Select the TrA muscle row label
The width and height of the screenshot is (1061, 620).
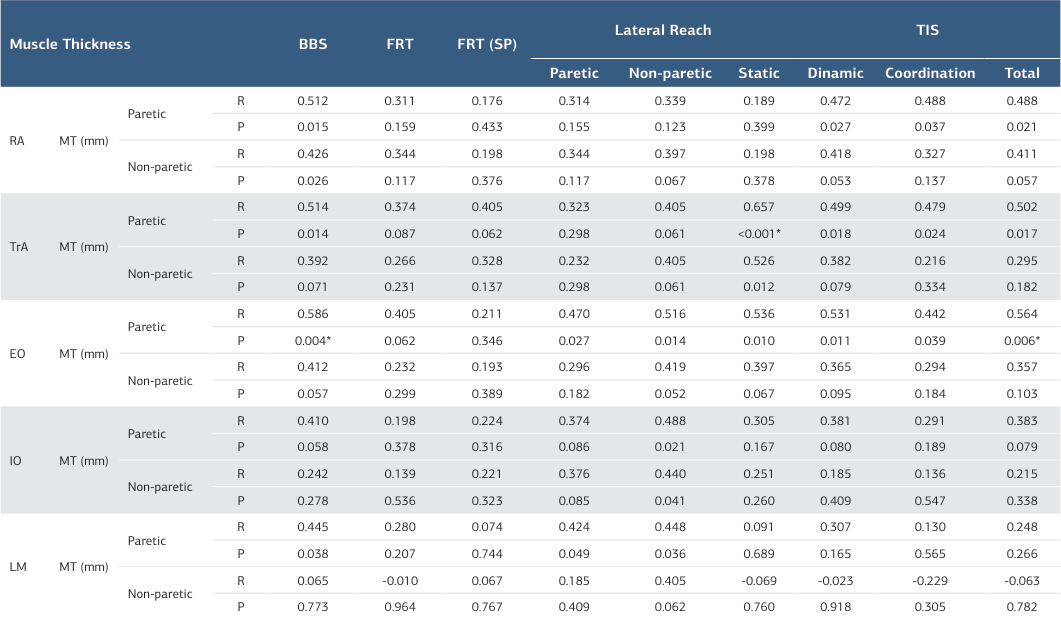point(18,247)
